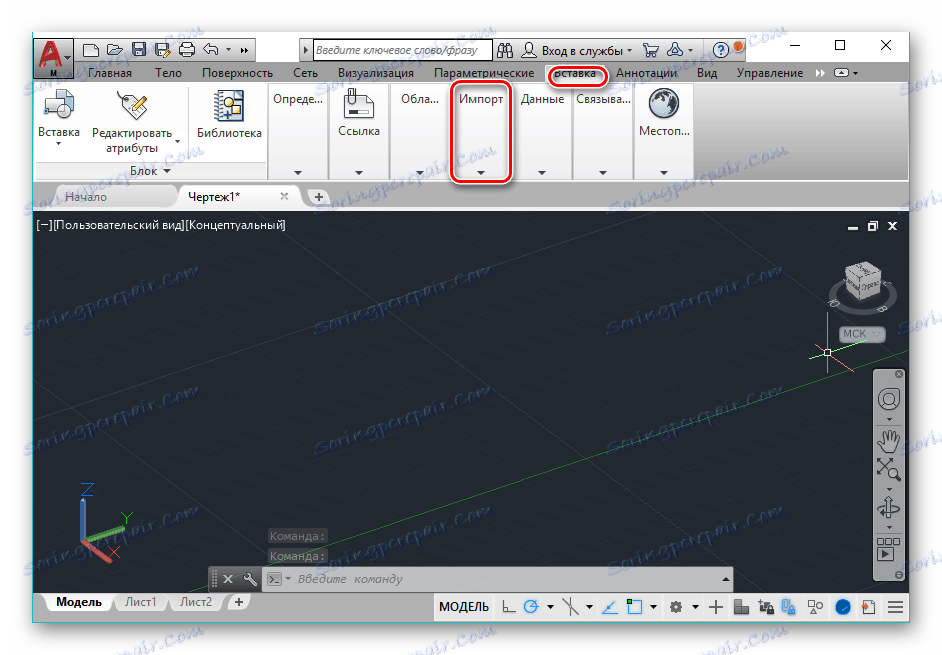Close the Чертеж1* drawing tab

[284, 196]
